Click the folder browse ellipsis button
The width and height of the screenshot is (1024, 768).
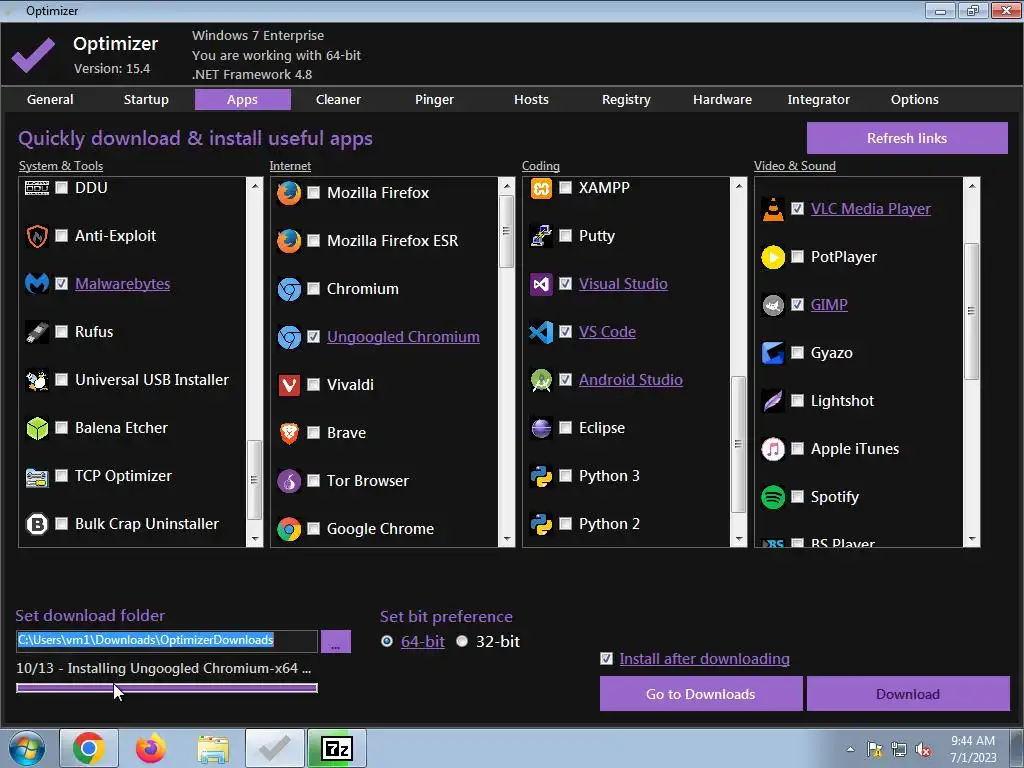click(336, 641)
